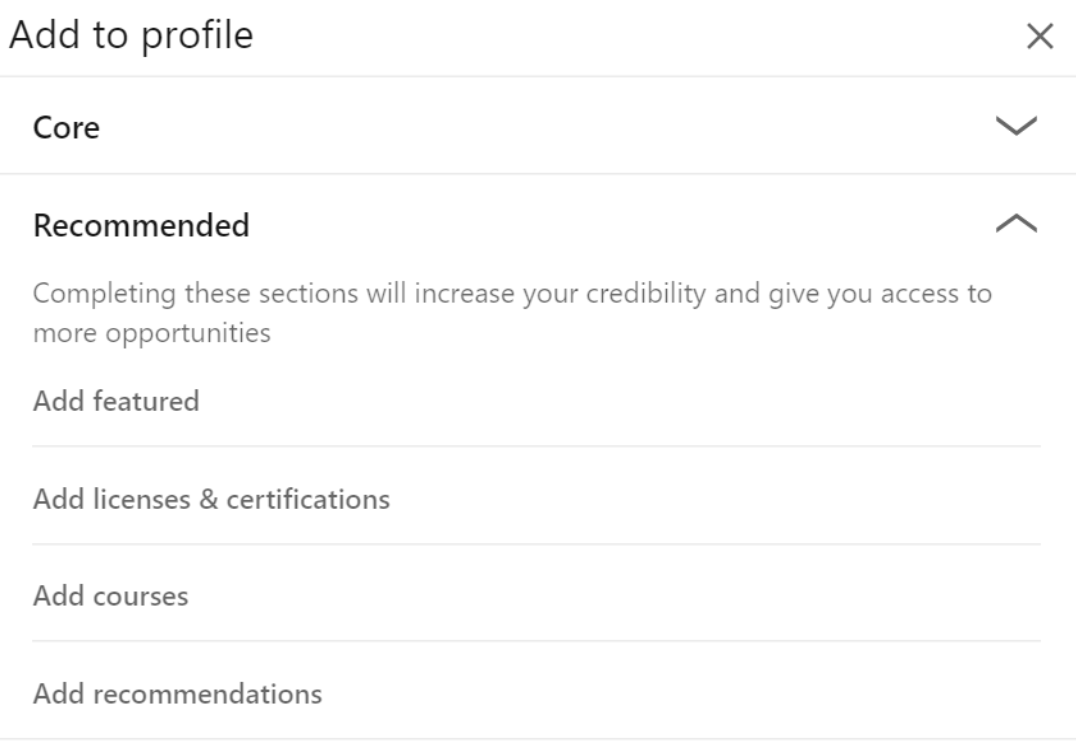Click the word 'courses' in the list
Image resolution: width=1076 pixels, height=752 pixels.
click(x=140, y=597)
